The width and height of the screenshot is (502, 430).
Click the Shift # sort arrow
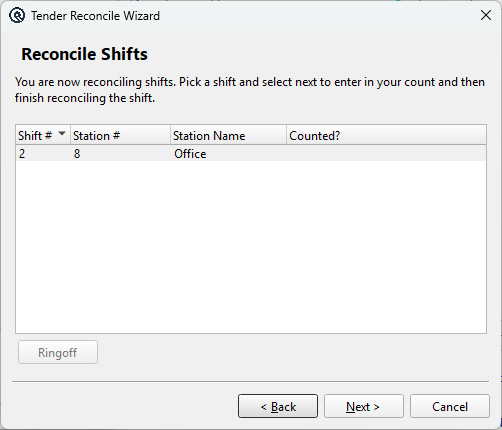click(62, 133)
